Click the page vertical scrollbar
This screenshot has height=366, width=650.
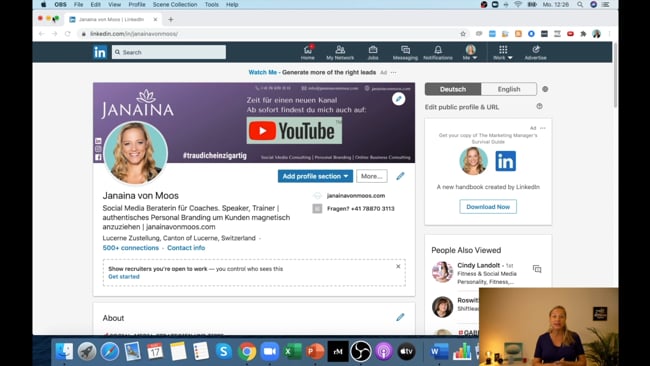pyautogui.click(x=615, y=75)
